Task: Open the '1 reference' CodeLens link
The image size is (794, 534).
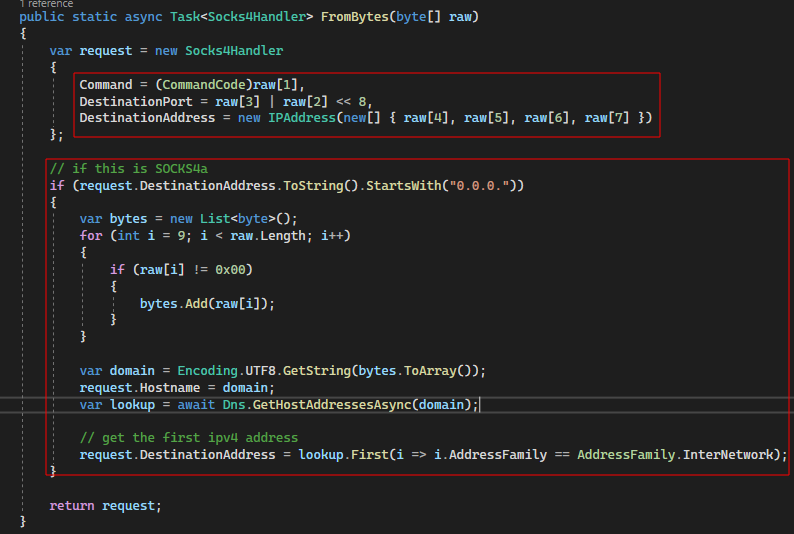Action: point(46,4)
